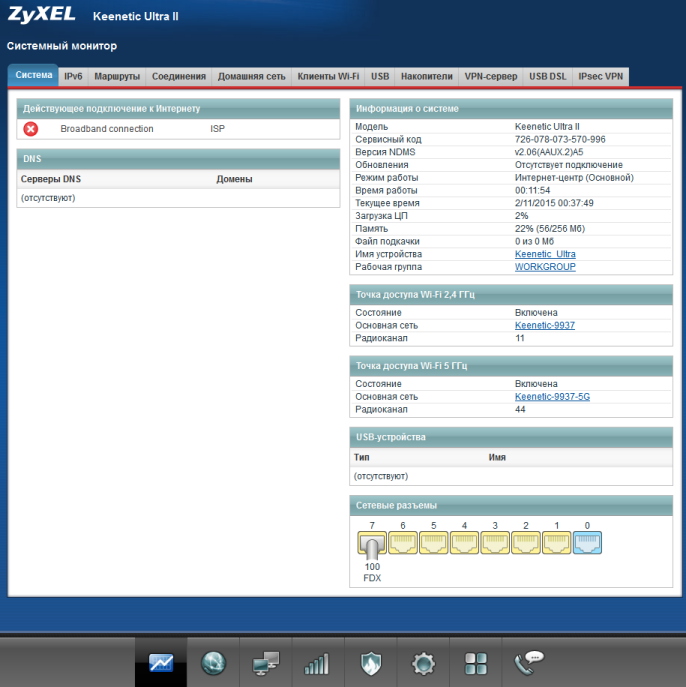Open the Applications grid icon

click(x=476, y=663)
